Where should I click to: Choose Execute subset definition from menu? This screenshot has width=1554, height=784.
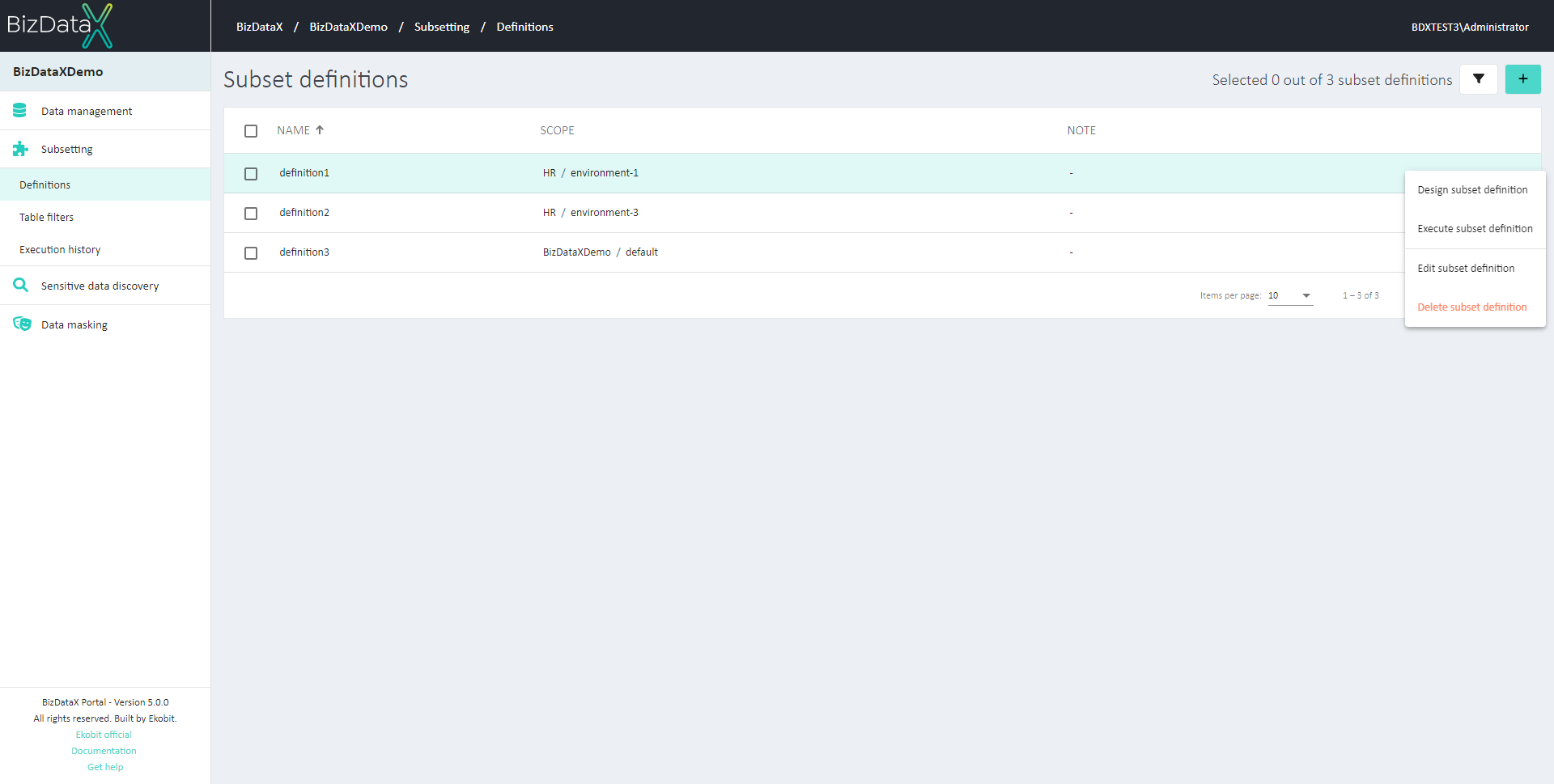1475,229
